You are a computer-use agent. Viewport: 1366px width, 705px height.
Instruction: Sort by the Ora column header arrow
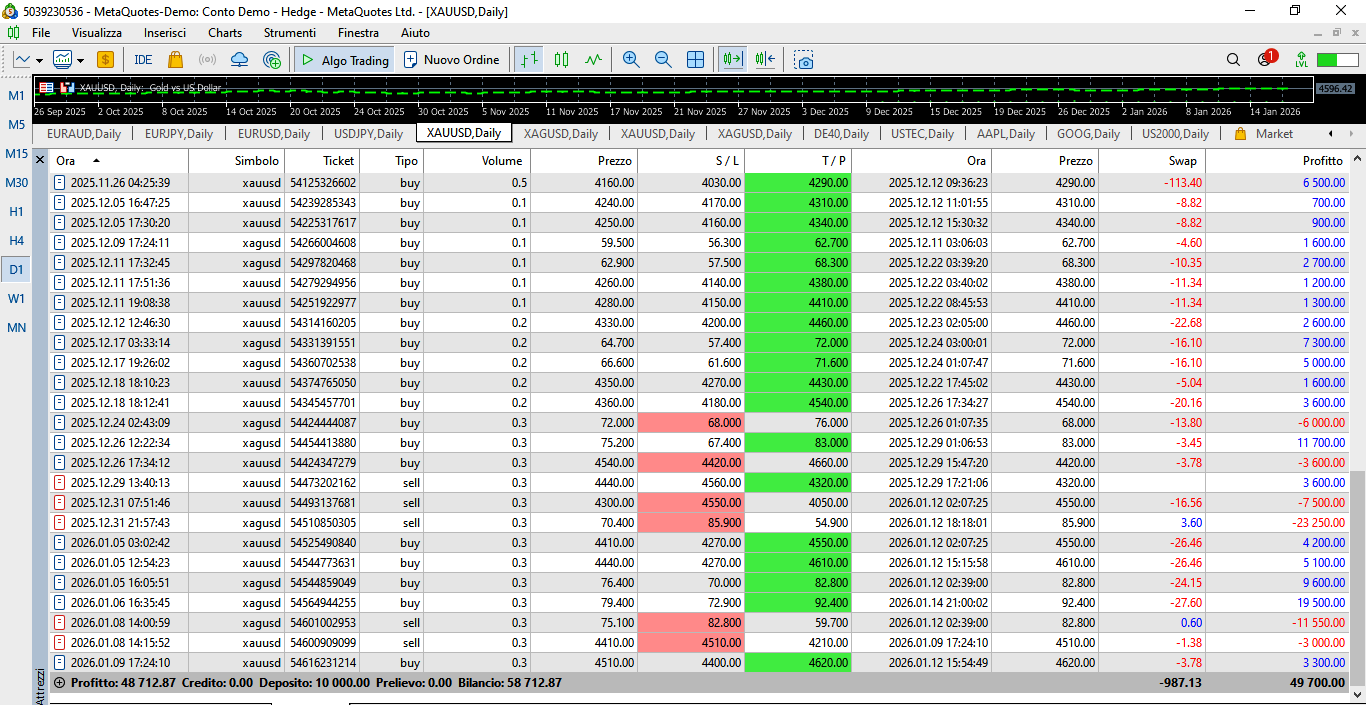tap(96, 160)
